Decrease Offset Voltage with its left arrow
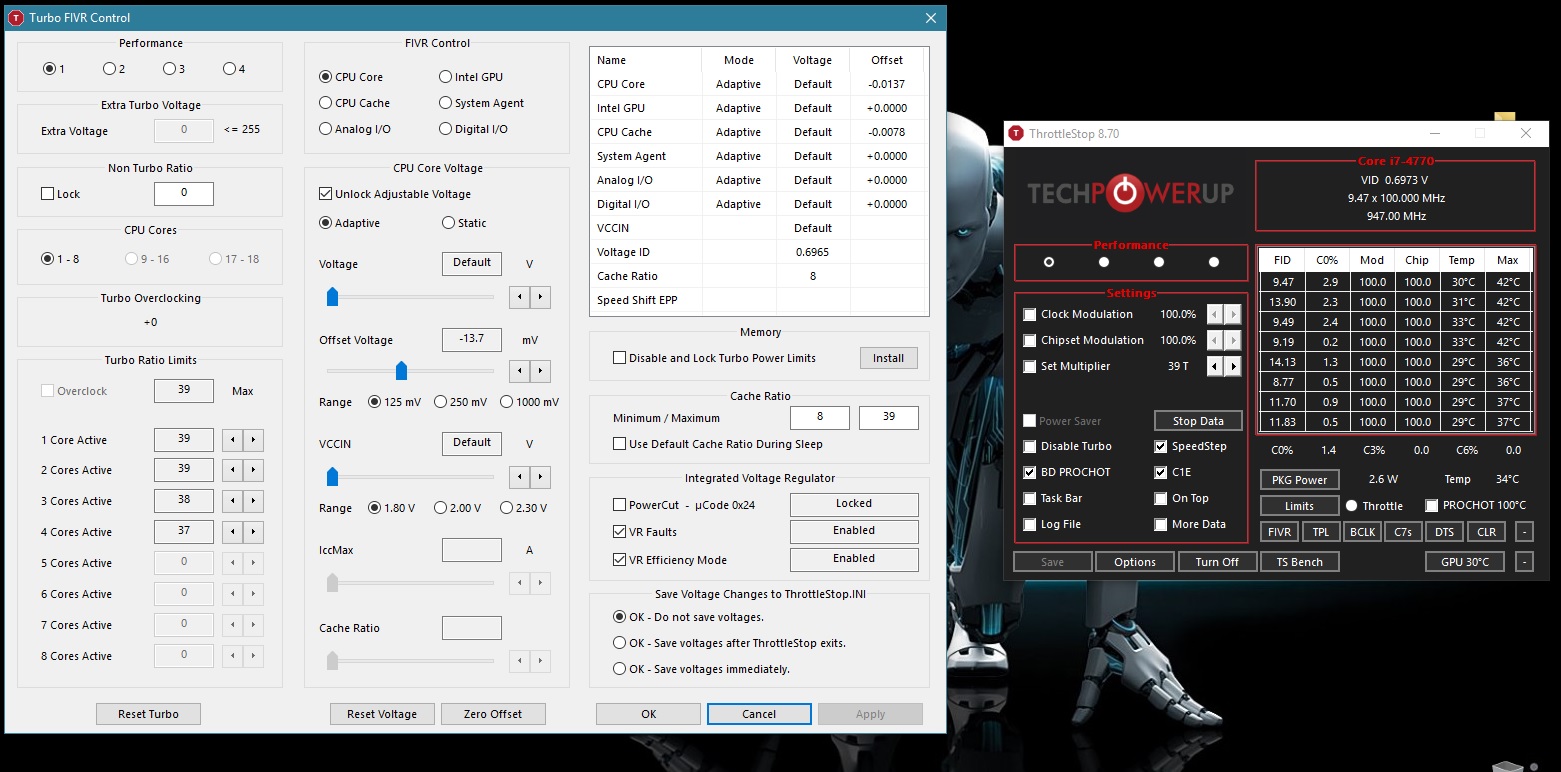Viewport: 1561px width, 772px height. (x=520, y=371)
